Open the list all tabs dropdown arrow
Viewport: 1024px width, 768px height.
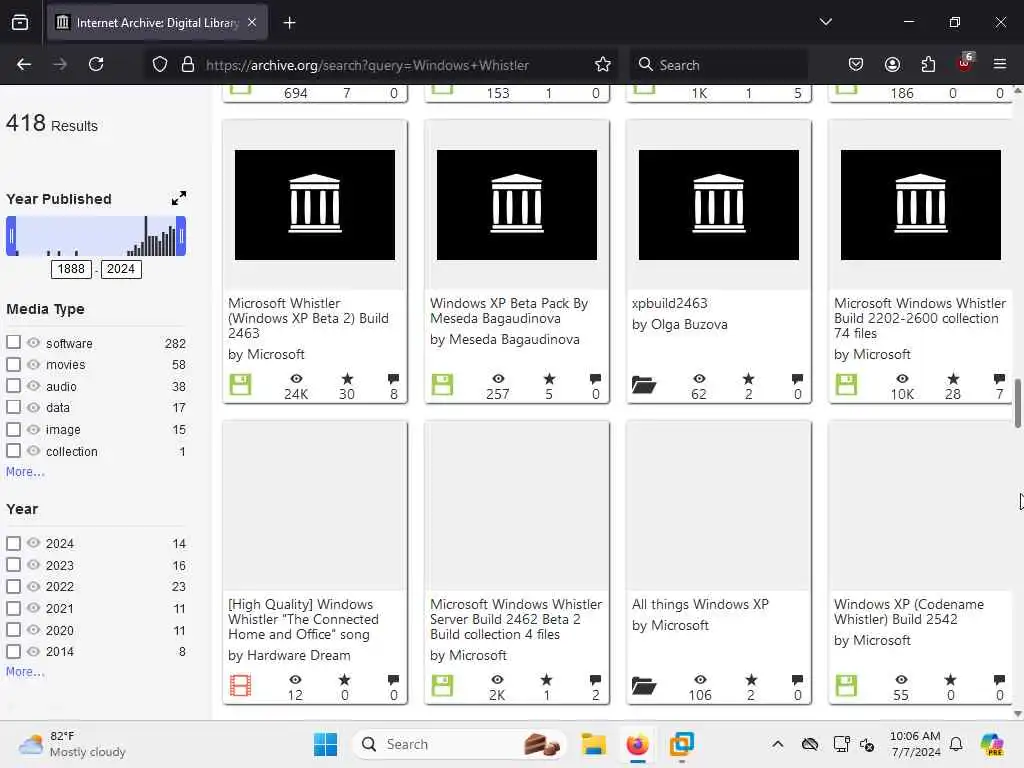(825, 22)
